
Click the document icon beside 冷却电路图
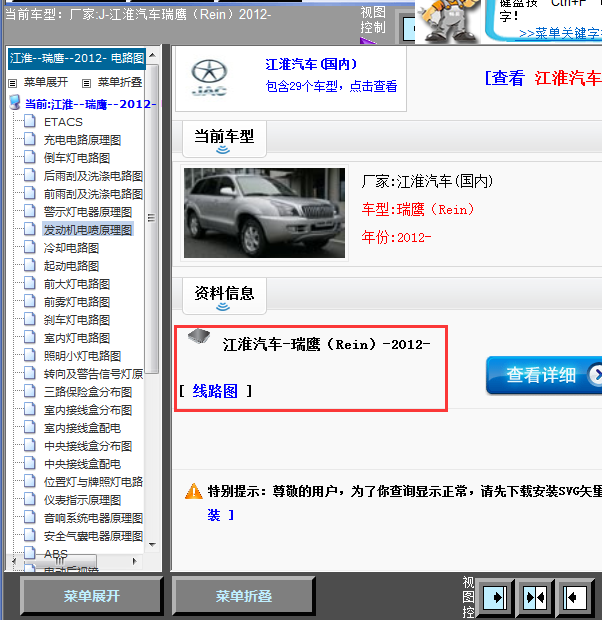[30, 247]
